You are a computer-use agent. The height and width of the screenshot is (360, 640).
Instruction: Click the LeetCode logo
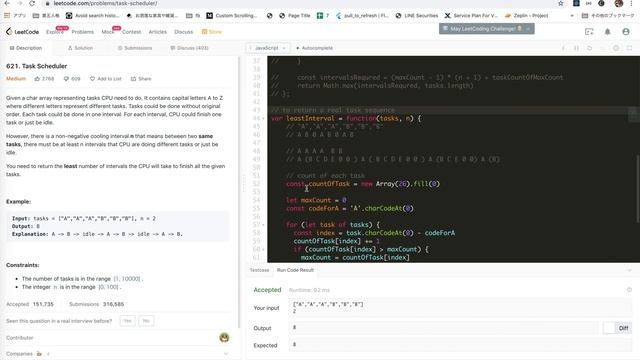[x=22, y=31]
